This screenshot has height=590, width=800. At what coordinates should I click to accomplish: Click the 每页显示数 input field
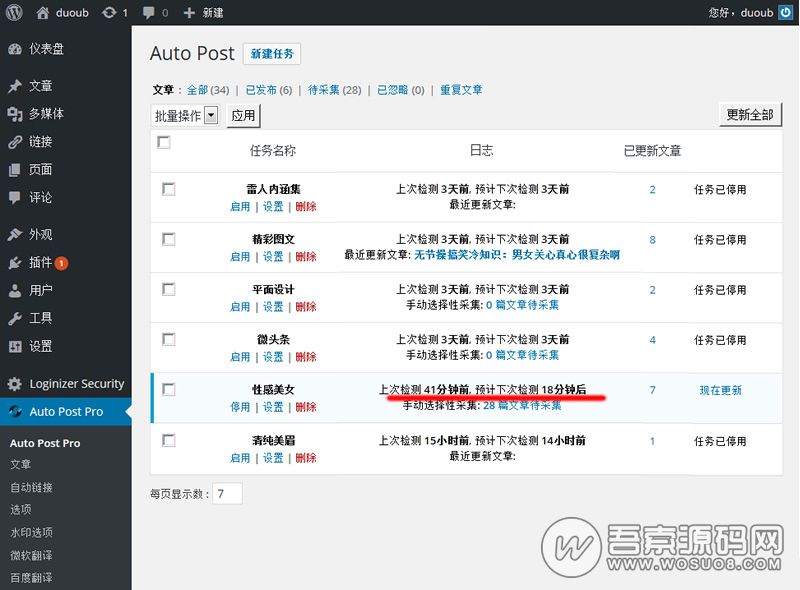pos(227,494)
